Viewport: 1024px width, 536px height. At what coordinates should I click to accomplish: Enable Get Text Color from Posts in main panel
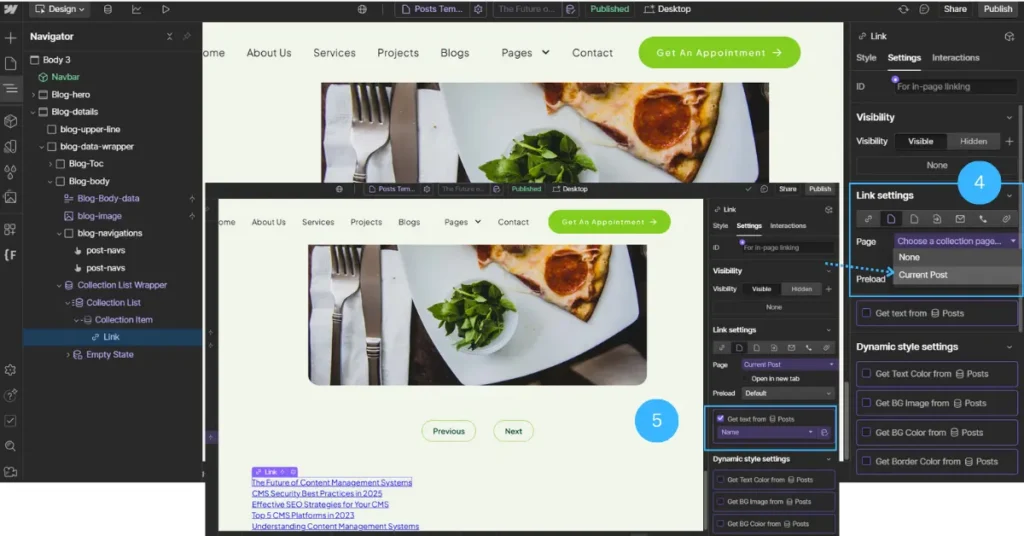866,373
